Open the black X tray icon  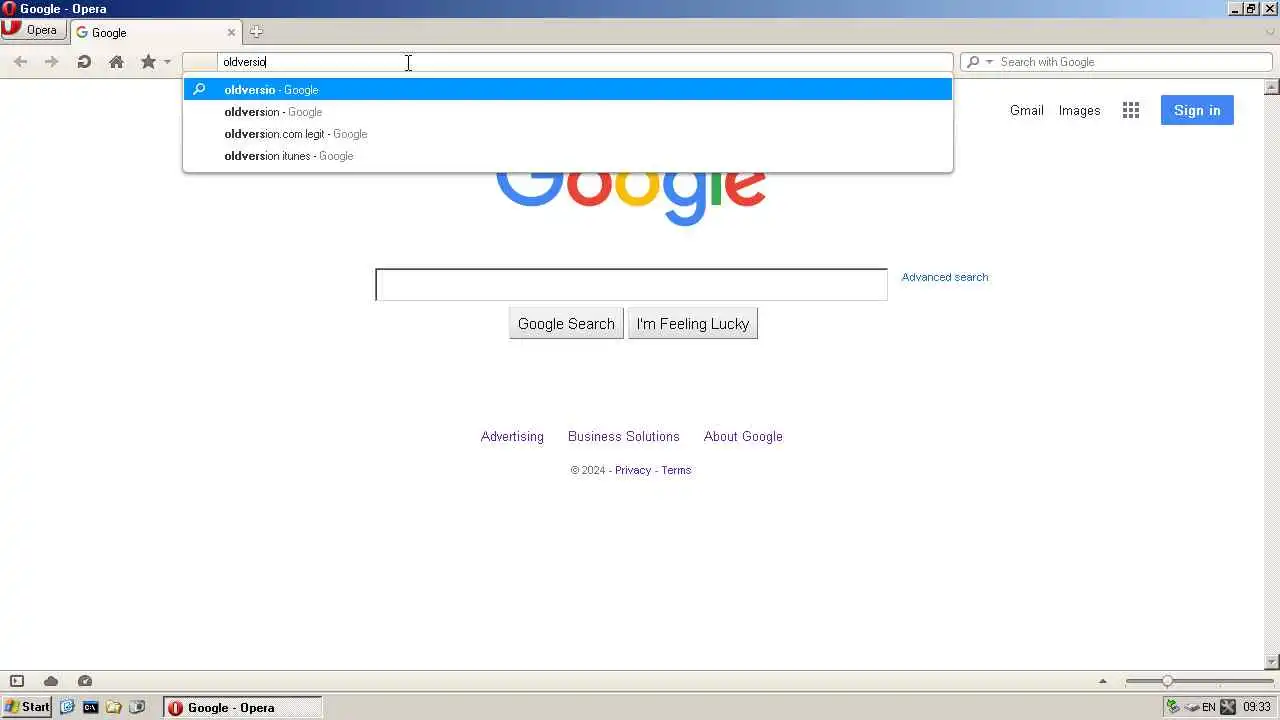1228,707
